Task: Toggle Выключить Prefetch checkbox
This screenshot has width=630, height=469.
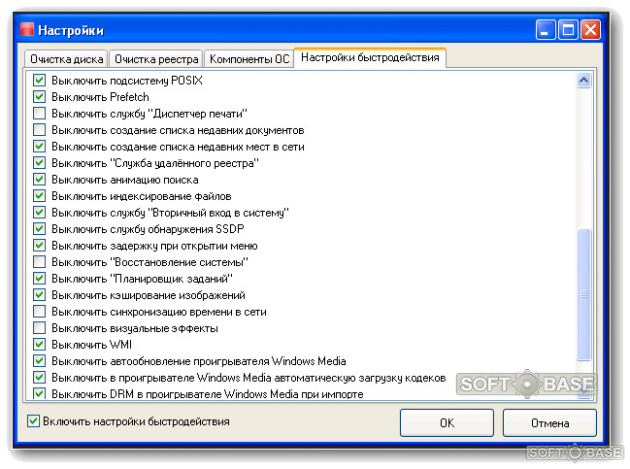Action: coord(40,97)
